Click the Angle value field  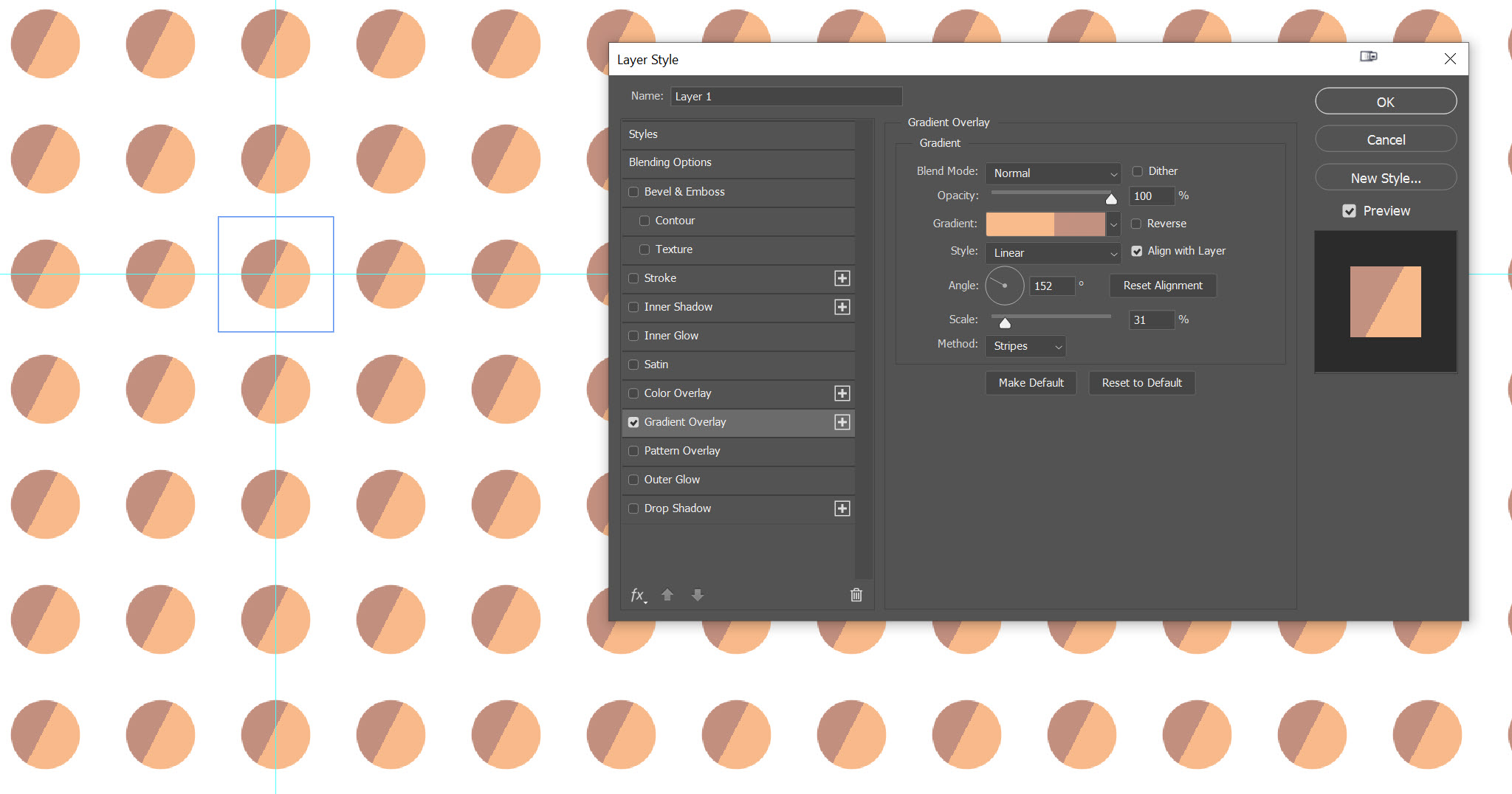[x=1053, y=286]
